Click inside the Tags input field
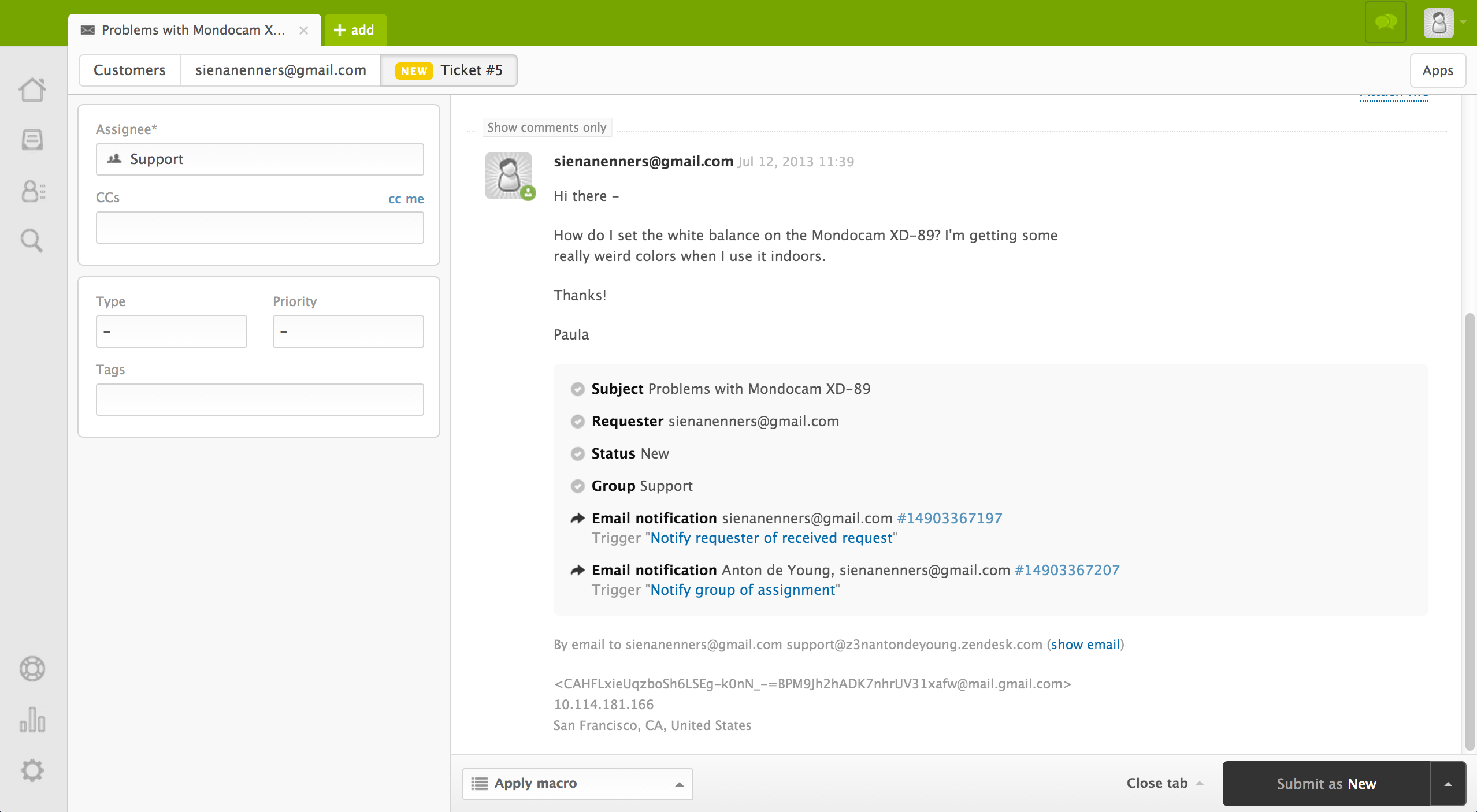 259,399
